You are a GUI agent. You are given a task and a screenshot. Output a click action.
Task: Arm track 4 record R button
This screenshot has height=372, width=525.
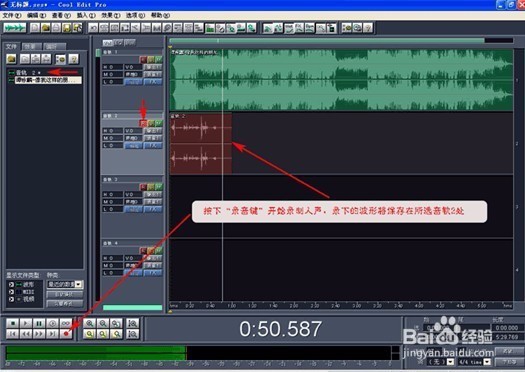[143, 250]
